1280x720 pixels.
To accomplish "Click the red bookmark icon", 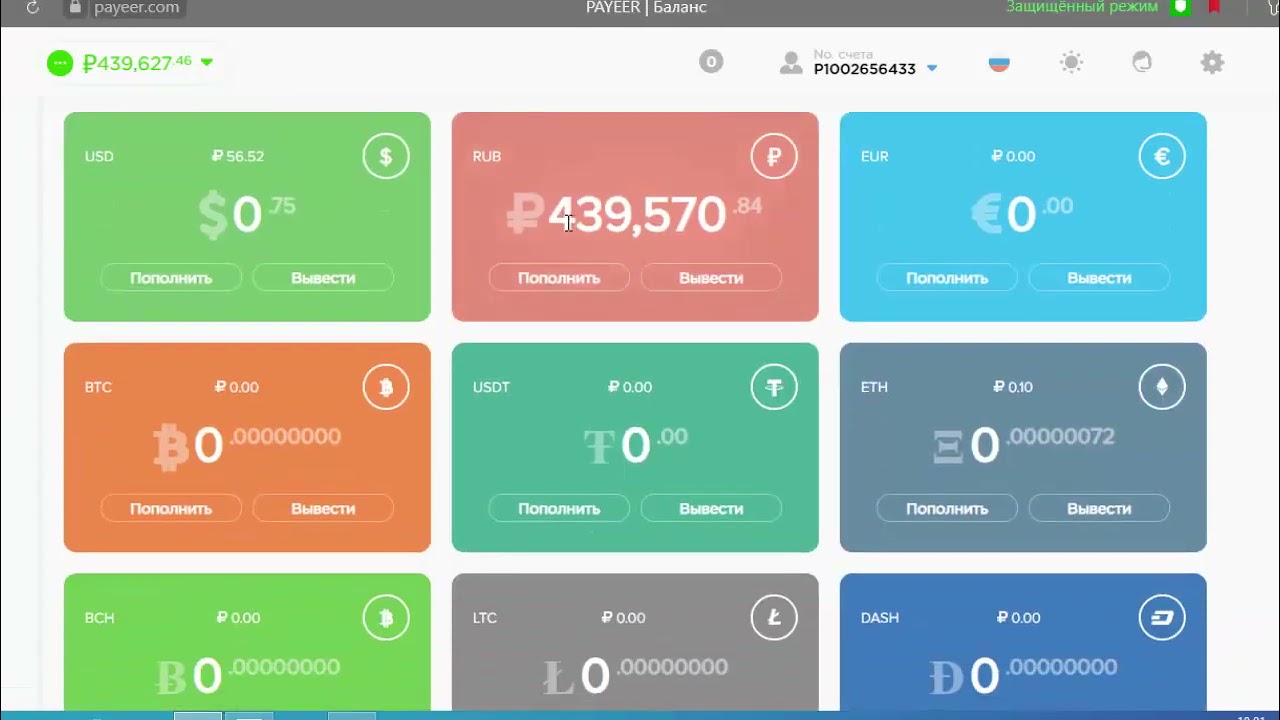I will pyautogui.click(x=1214, y=7).
